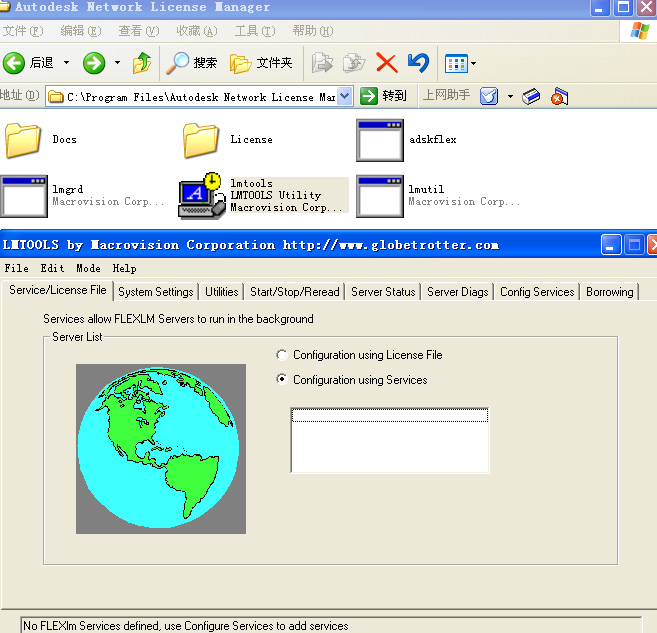The height and width of the screenshot is (633, 657).
Task: Select the lmgrd application icon
Action: click(x=24, y=196)
